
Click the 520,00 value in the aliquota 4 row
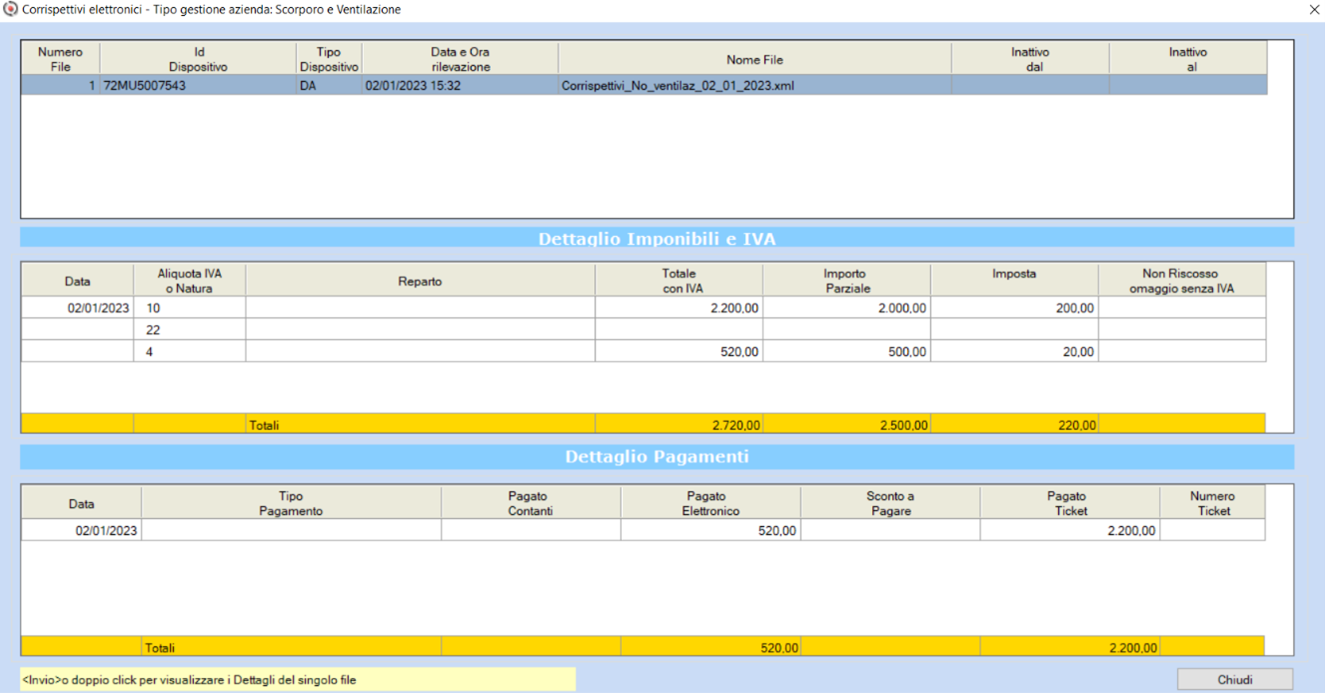click(x=739, y=352)
